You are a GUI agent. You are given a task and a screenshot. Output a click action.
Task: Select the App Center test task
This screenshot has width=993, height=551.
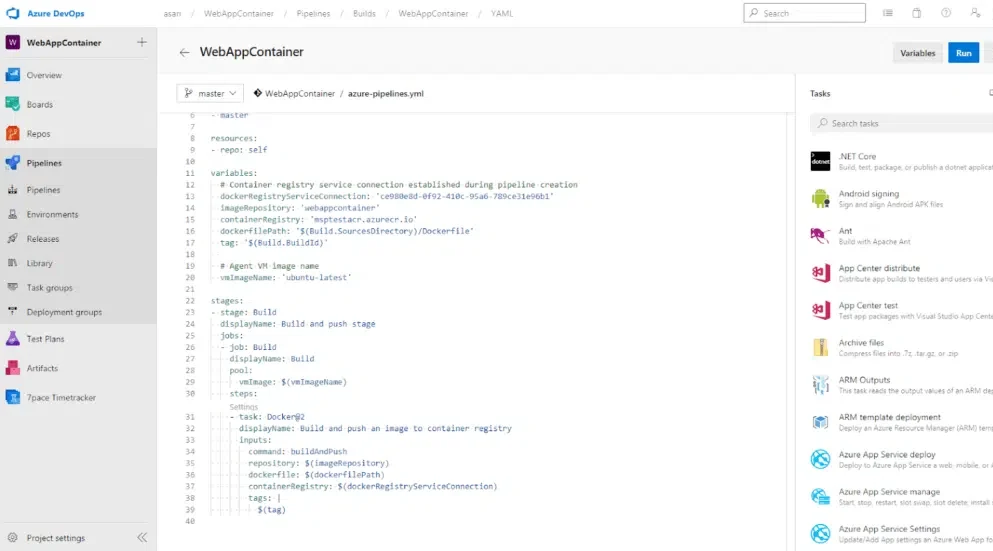[901, 310]
